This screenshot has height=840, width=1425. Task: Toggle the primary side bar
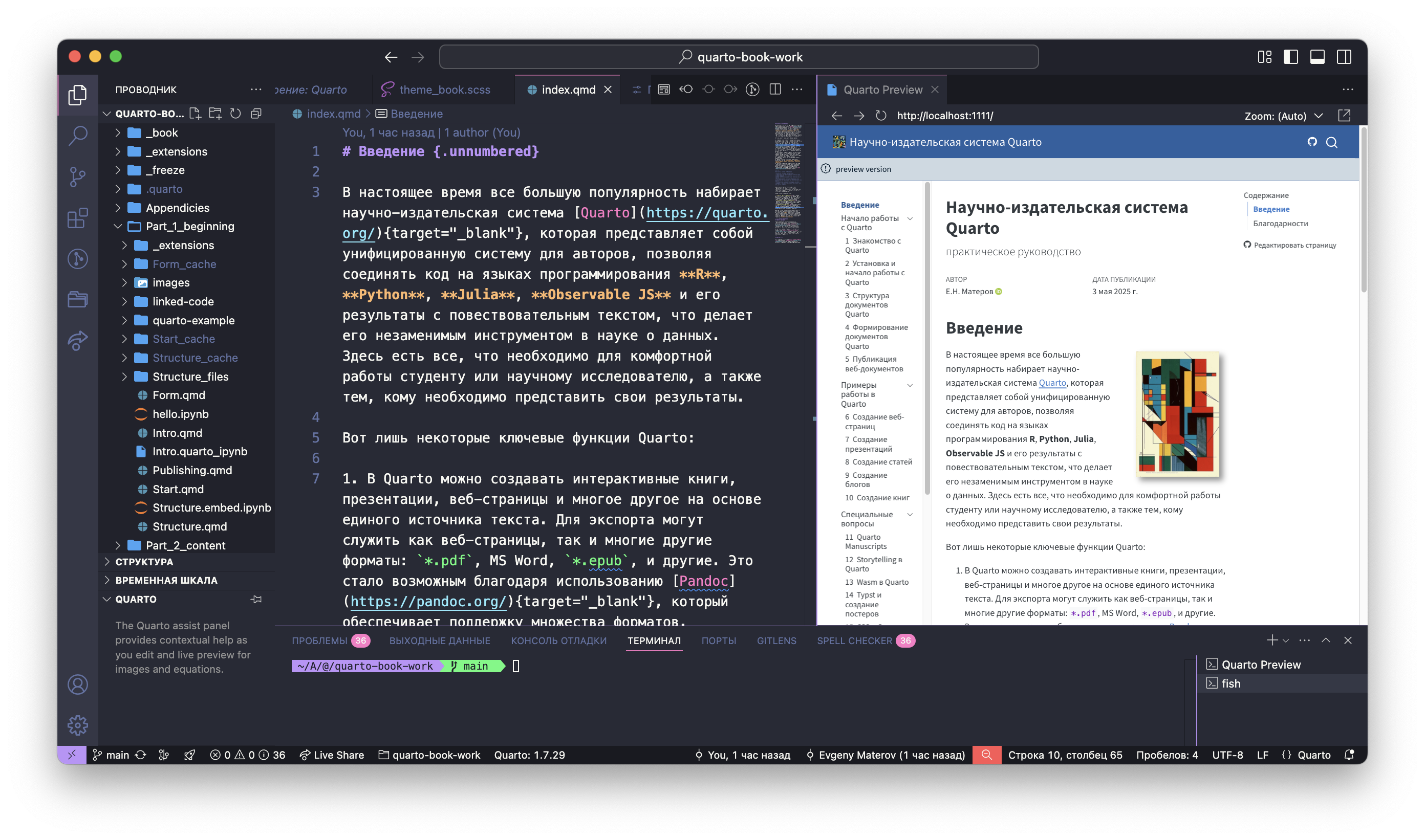pyautogui.click(x=1291, y=57)
